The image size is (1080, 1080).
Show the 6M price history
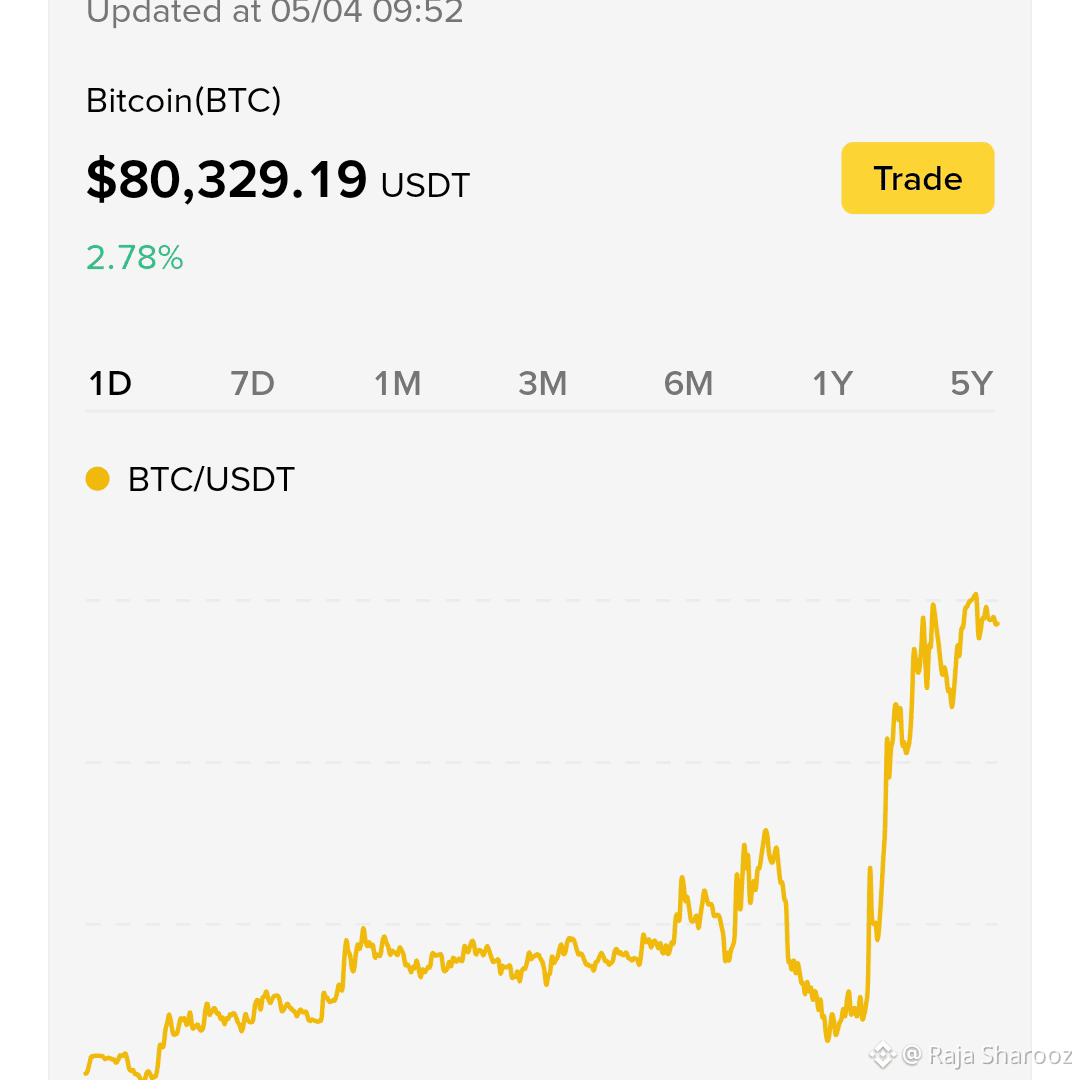click(x=688, y=384)
